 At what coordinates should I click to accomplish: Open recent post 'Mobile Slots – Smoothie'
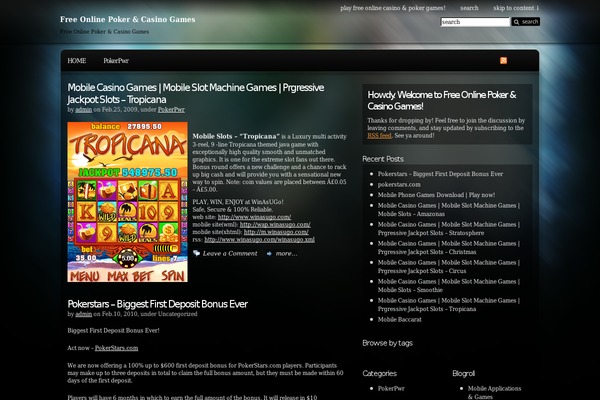click(x=449, y=286)
